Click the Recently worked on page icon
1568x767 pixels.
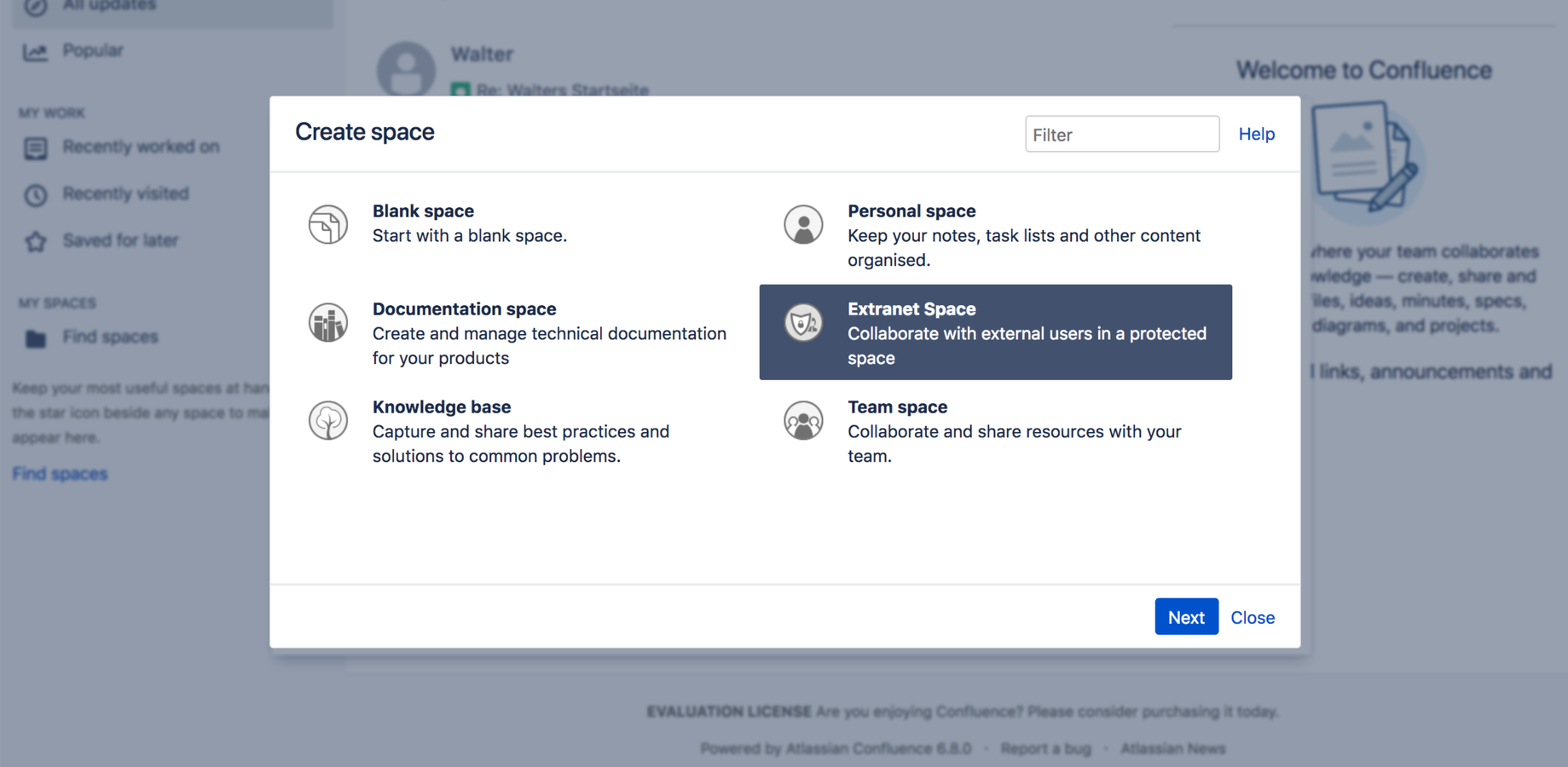coord(35,148)
